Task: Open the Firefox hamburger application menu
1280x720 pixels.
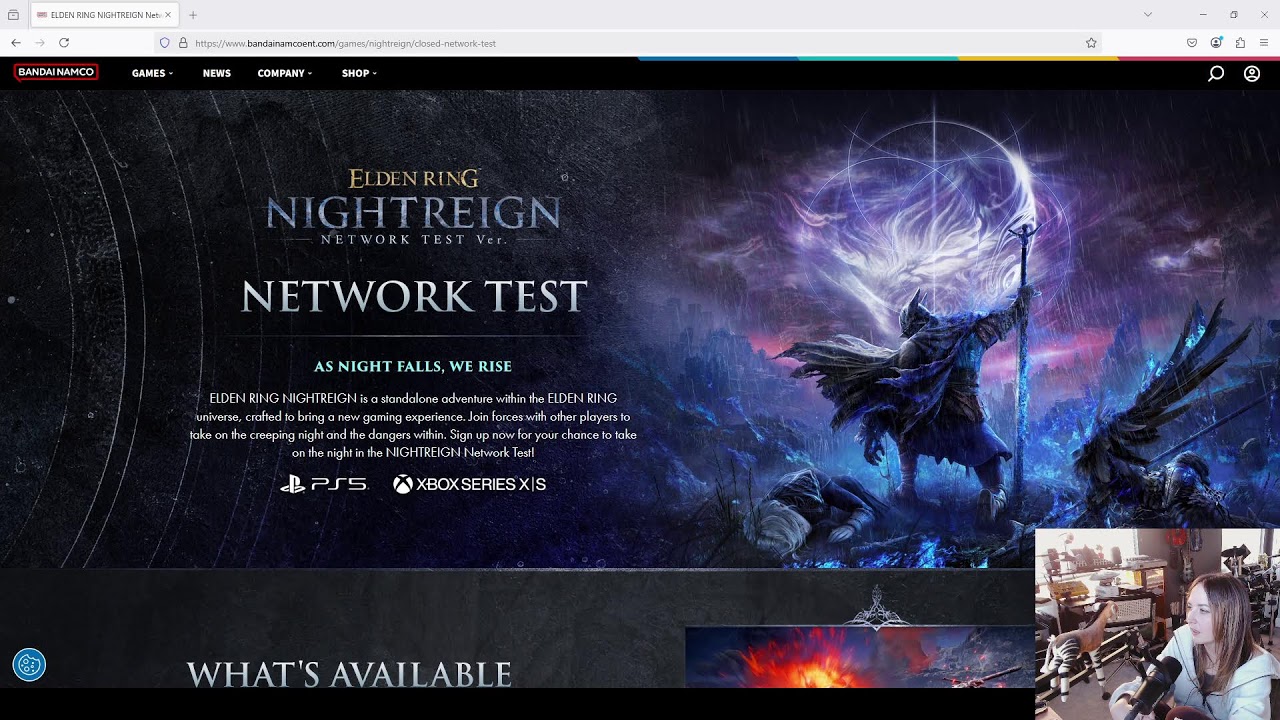Action: click(x=1264, y=43)
